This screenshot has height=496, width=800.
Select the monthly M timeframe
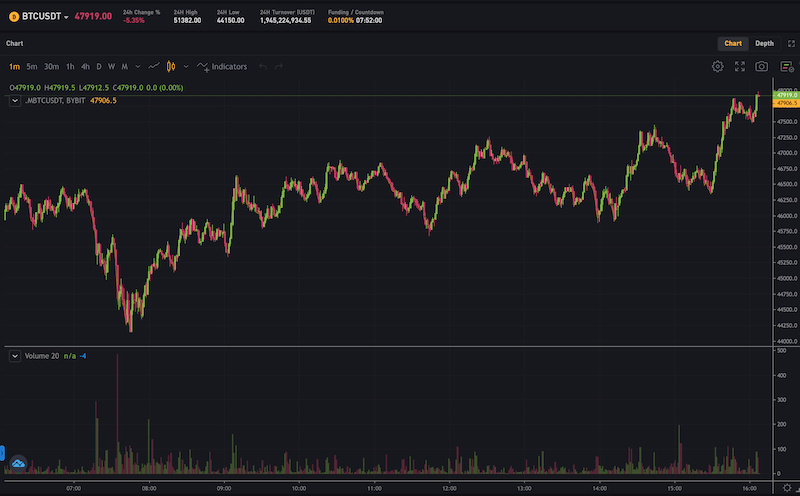pyautogui.click(x=124, y=66)
